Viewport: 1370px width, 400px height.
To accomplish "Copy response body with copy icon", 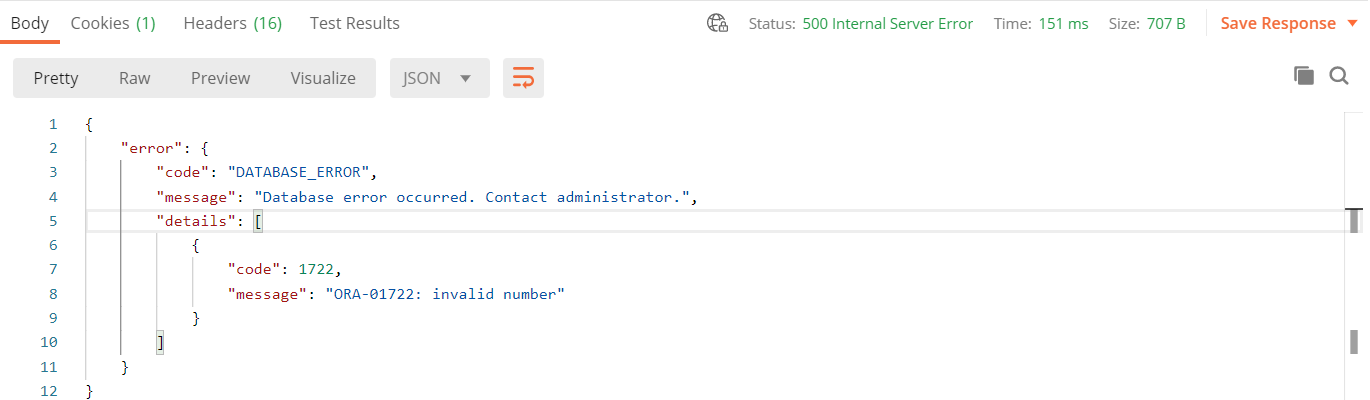I will 1303,76.
